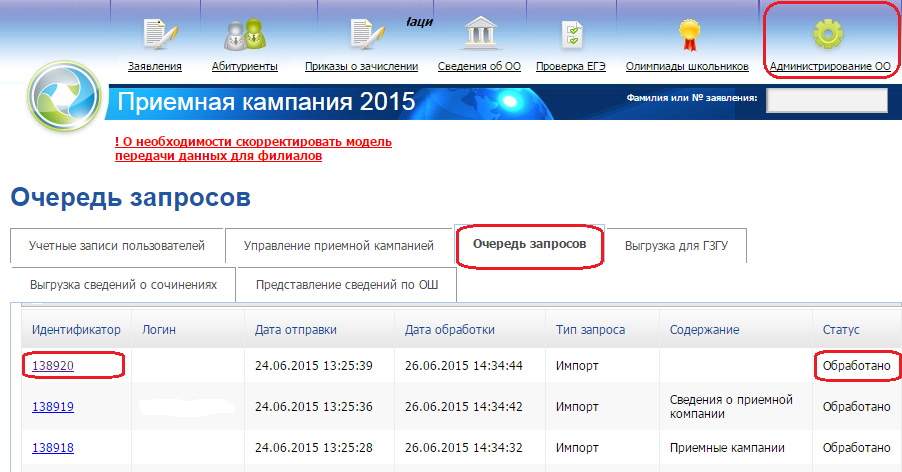Follow the Проверка ЕГЭ link
902x472 pixels.
pos(571,66)
